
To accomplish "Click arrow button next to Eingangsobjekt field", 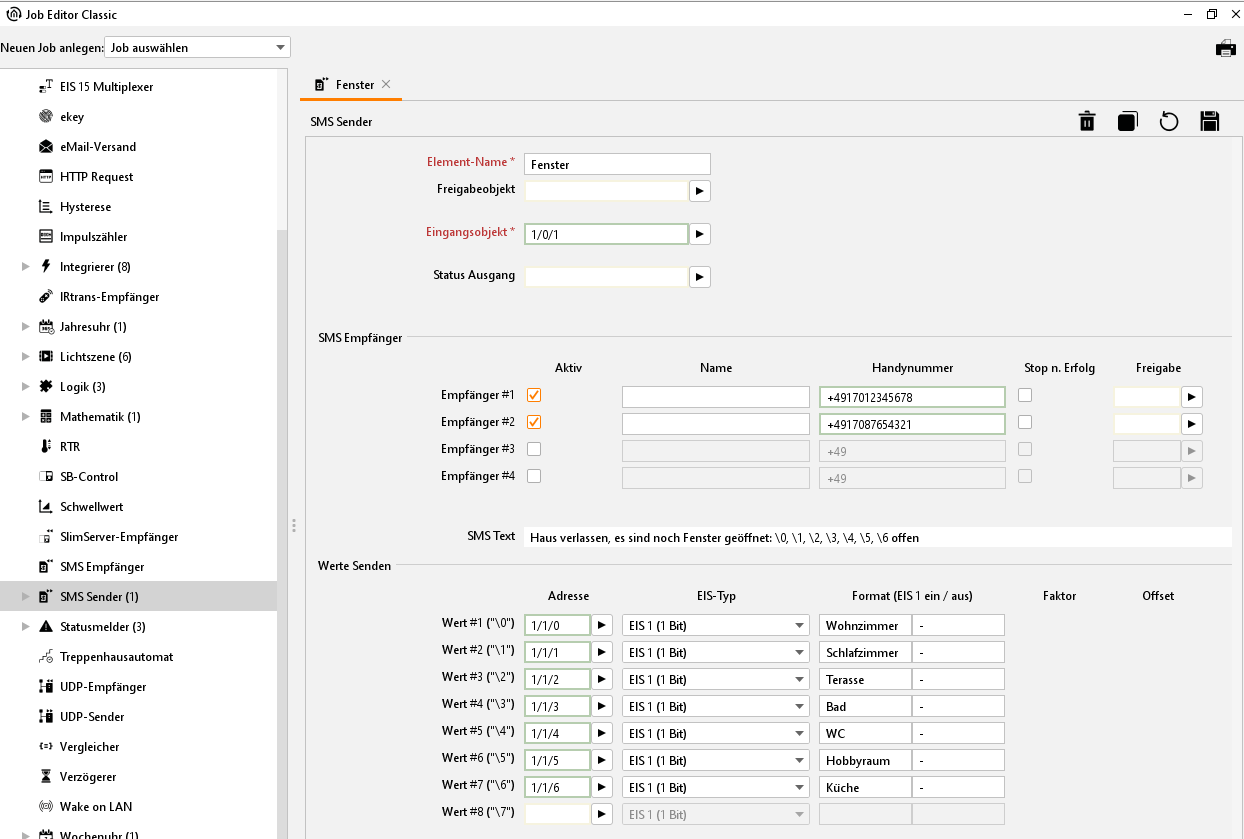I will tap(699, 234).
